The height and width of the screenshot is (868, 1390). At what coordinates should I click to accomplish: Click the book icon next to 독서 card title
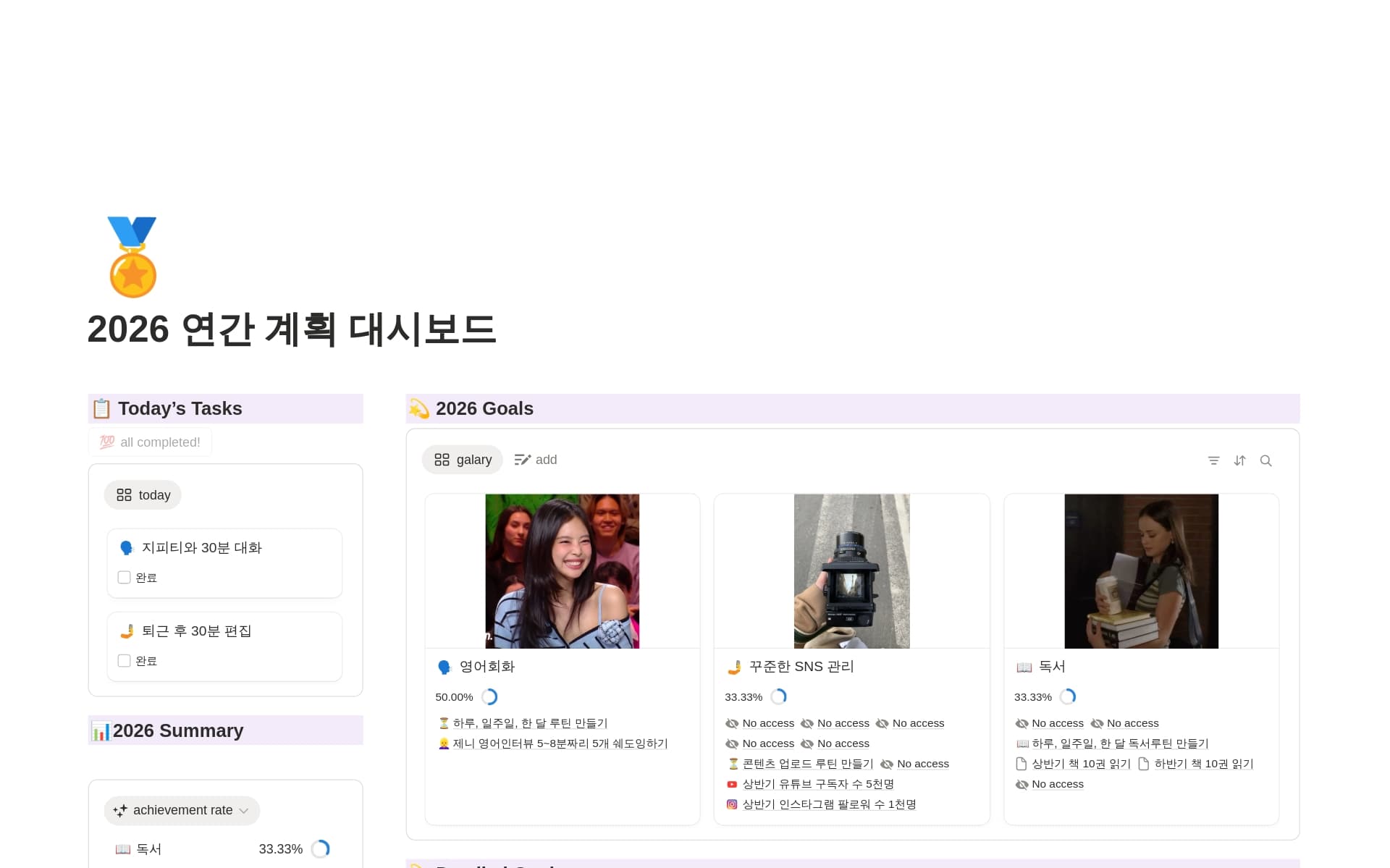click(x=1024, y=667)
